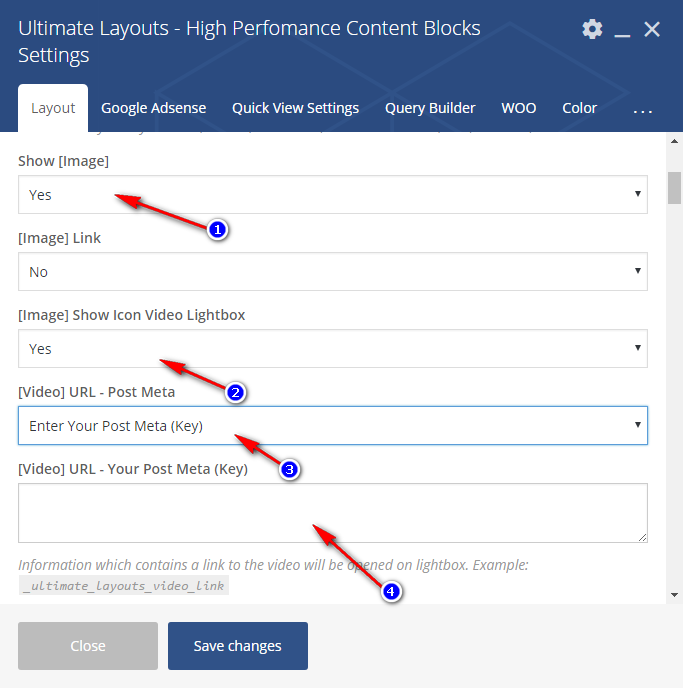Screen dimensions: 683x688
Task: Open the settings gear in header
Action: (593, 29)
